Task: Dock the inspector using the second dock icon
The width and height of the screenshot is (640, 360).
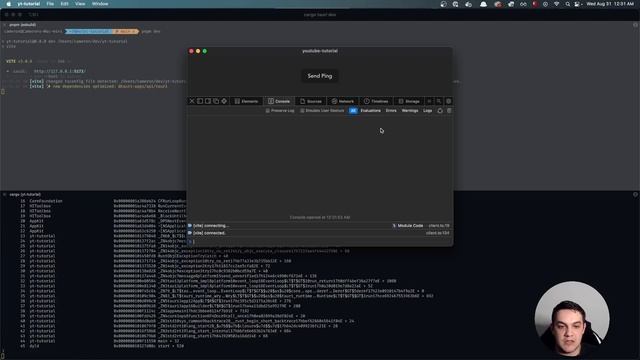Action: [x=208, y=101]
